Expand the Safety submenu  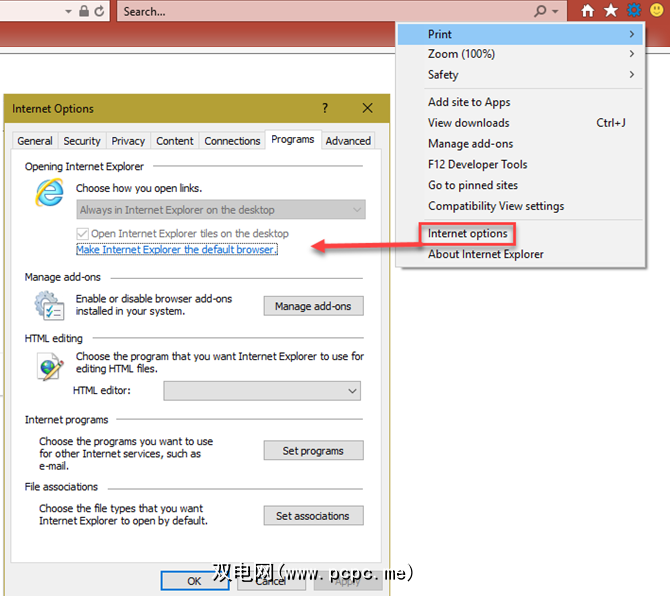(520, 75)
